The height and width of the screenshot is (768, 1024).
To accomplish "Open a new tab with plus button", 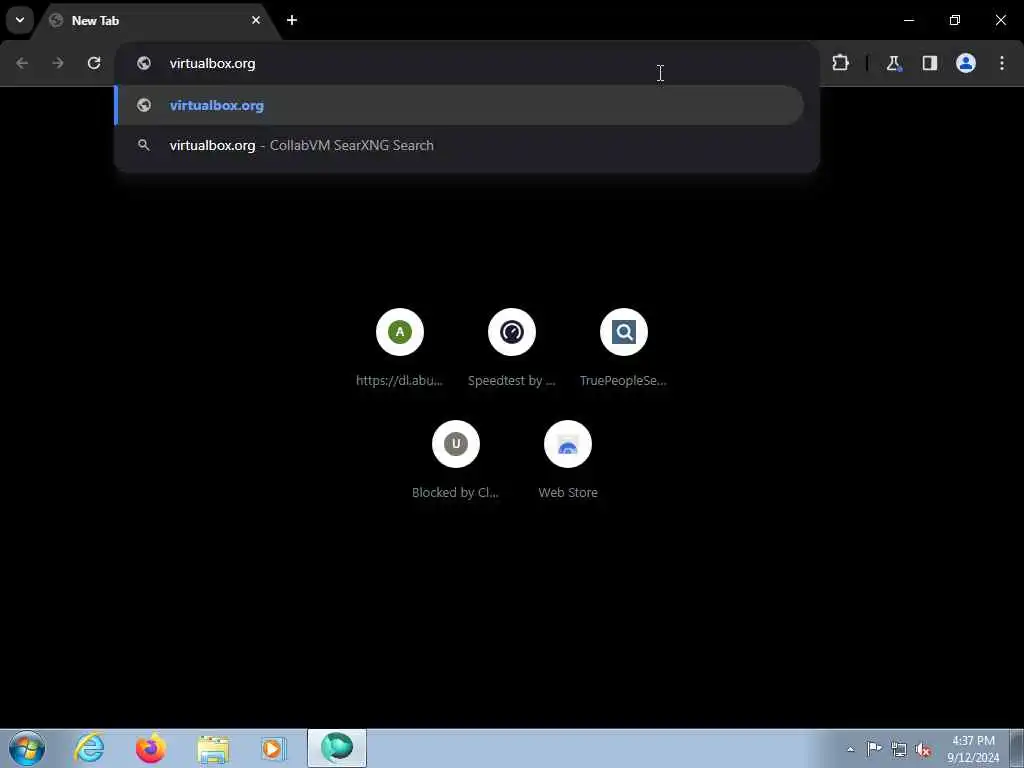I will (292, 20).
